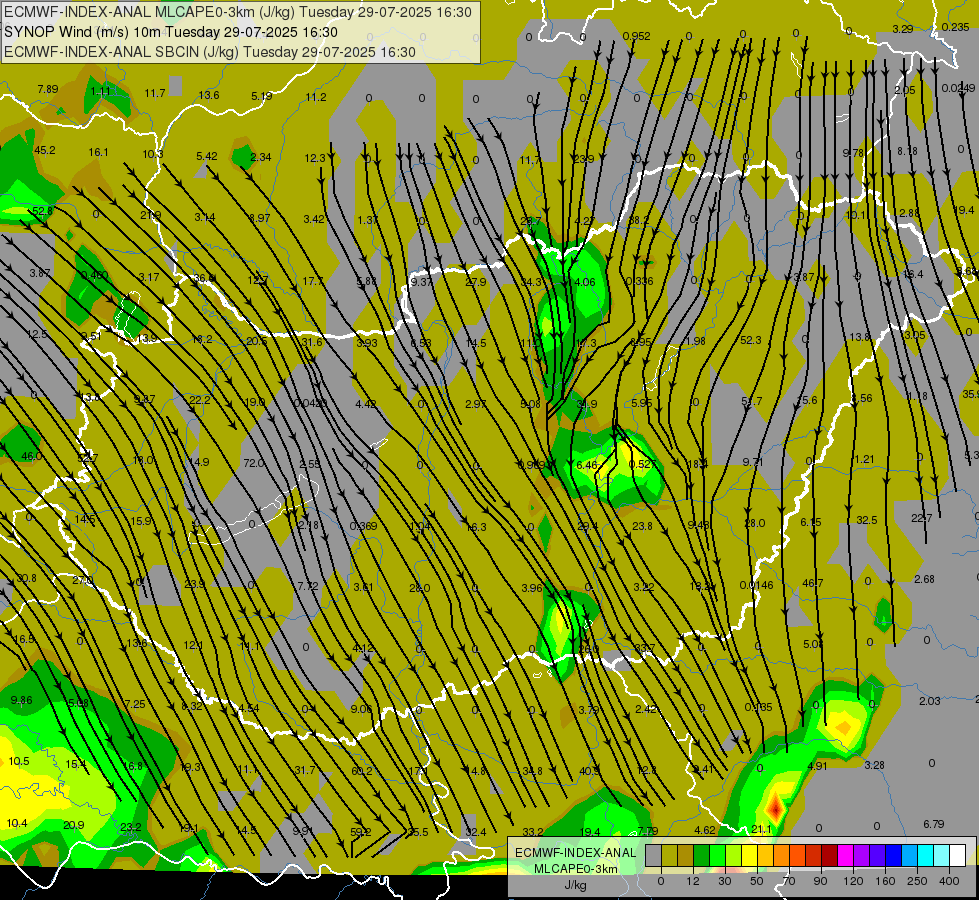
Task: Click the map value 2.68
Action: coord(924,579)
